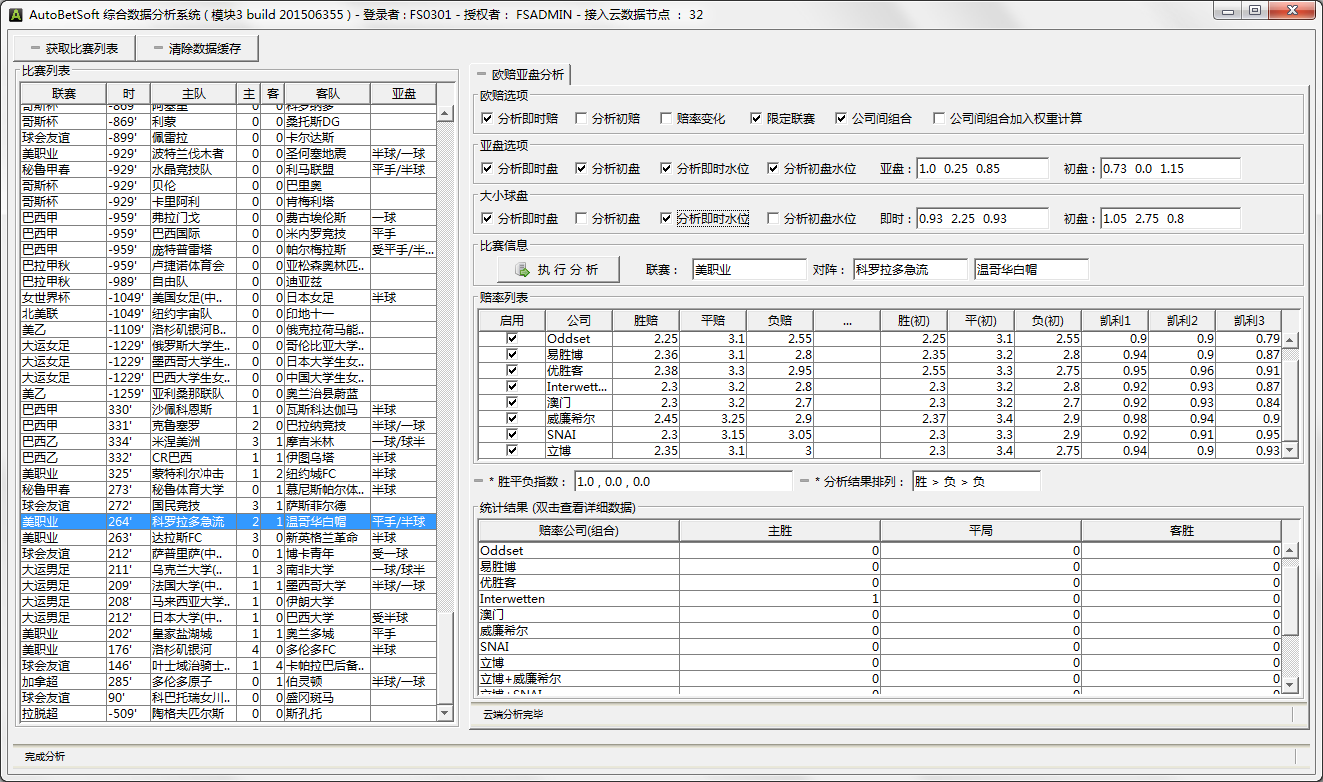Enable the 赔率变化 checkbox
The height and width of the screenshot is (782, 1323).
tap(667, 119)
